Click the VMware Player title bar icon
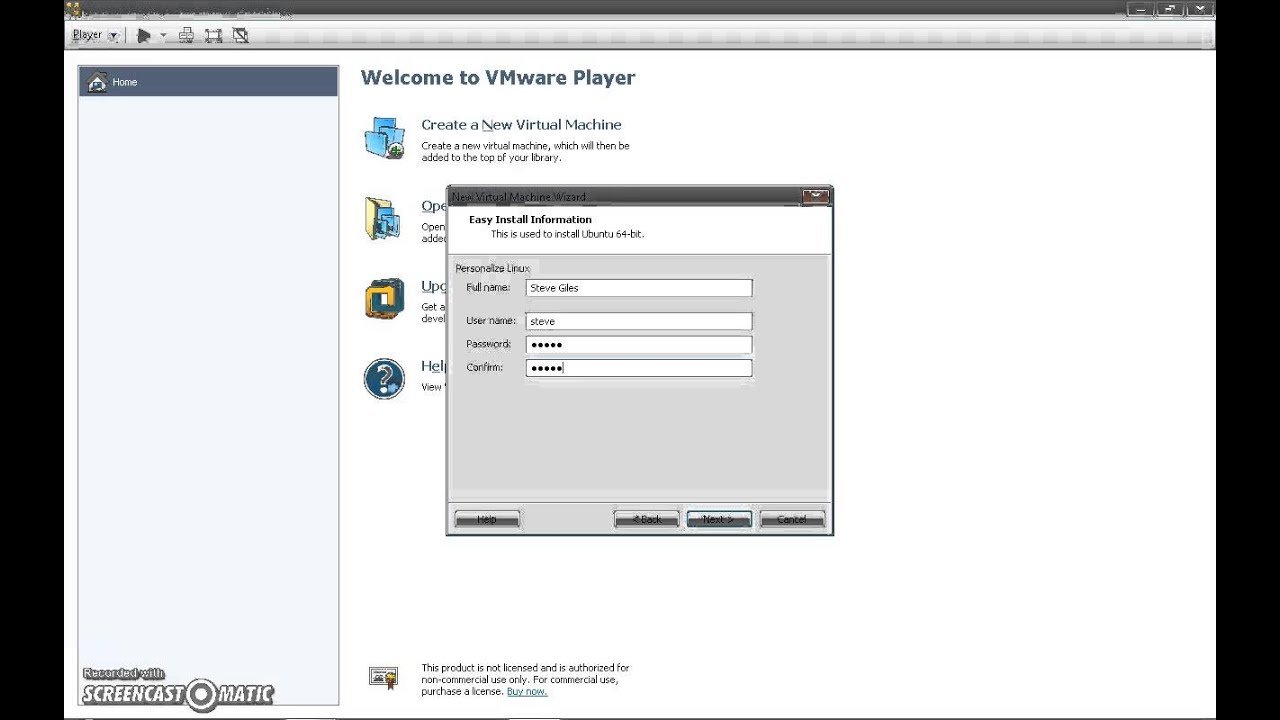 point(72,10)
